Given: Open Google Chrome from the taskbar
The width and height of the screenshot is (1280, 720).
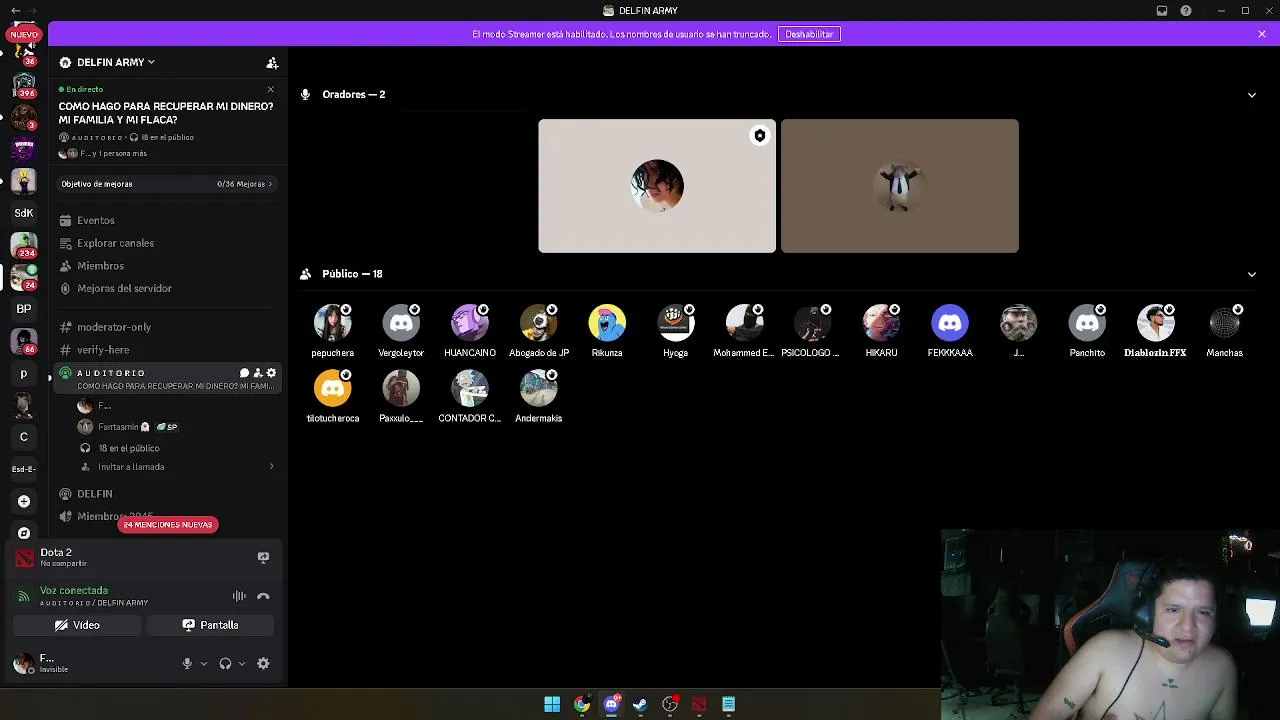Looking at the screenshot, I should 582,704.
